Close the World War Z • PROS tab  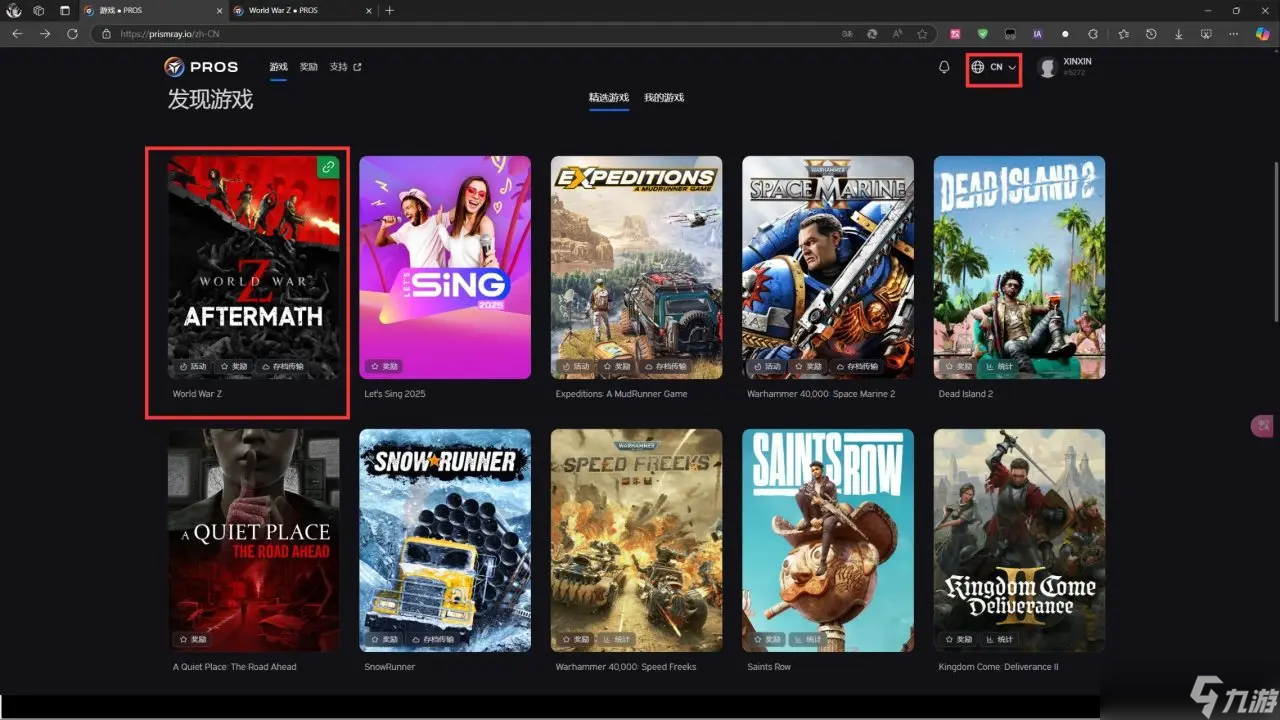368,10
